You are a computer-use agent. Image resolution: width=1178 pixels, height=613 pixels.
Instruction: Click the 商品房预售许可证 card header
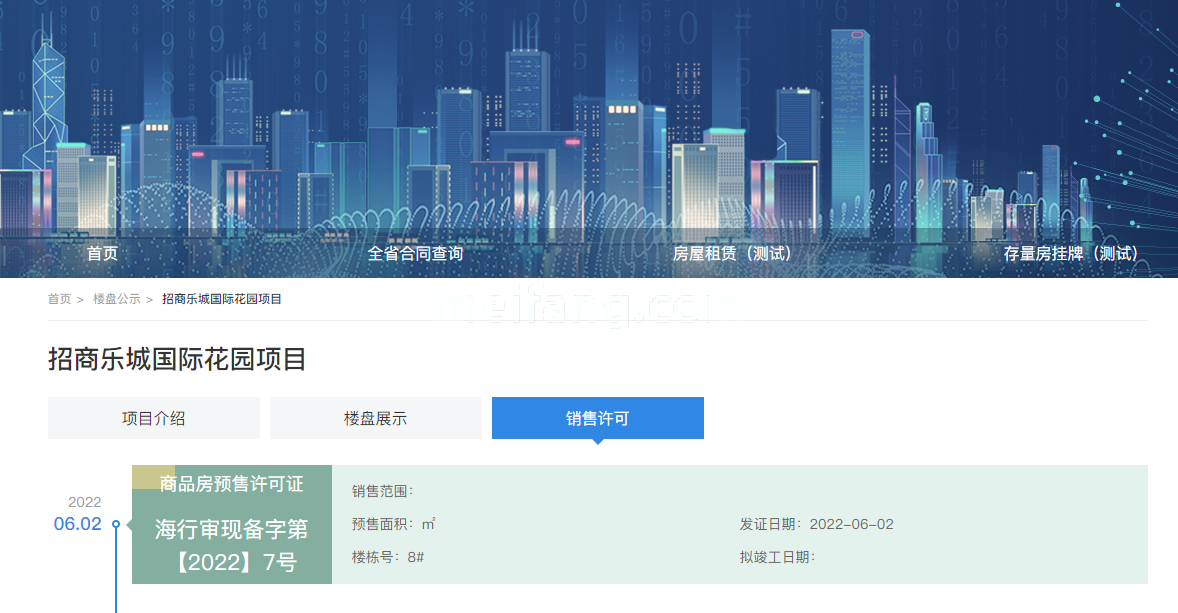[x=232, y=484]
